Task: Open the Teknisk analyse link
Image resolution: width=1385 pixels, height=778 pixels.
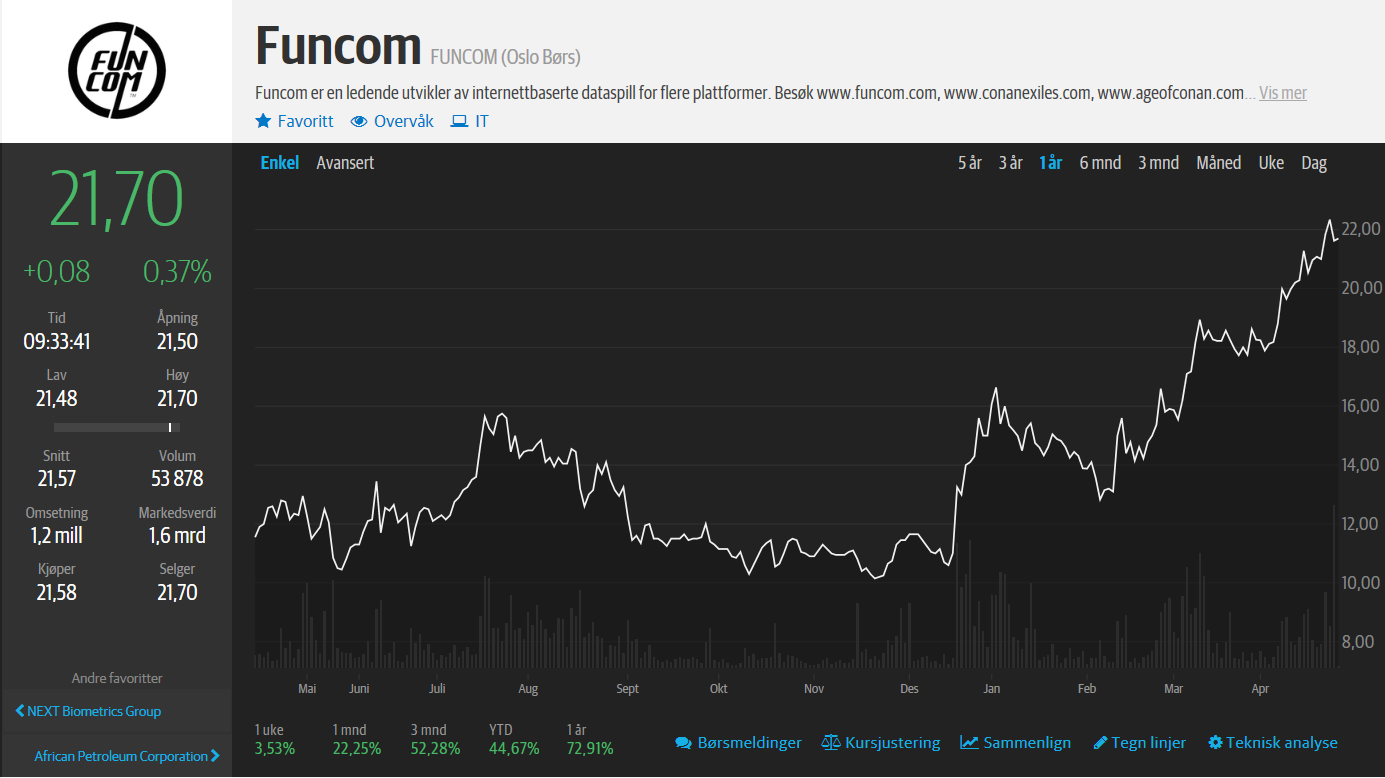Action: pyautogui.click(x=1282, y=743)
